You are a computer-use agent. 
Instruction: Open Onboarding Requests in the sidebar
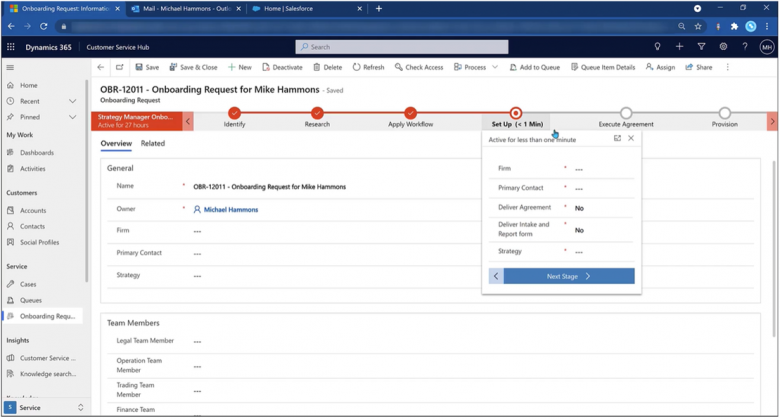pos(43,316)
